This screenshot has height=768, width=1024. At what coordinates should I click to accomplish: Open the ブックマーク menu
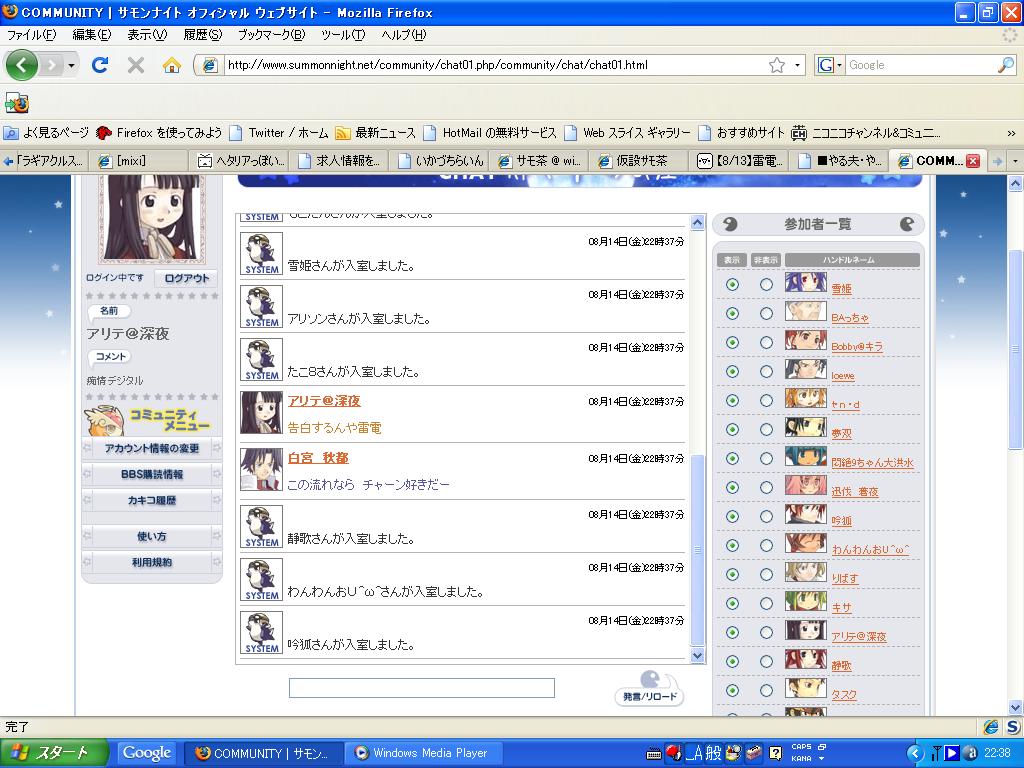point(270,35)
